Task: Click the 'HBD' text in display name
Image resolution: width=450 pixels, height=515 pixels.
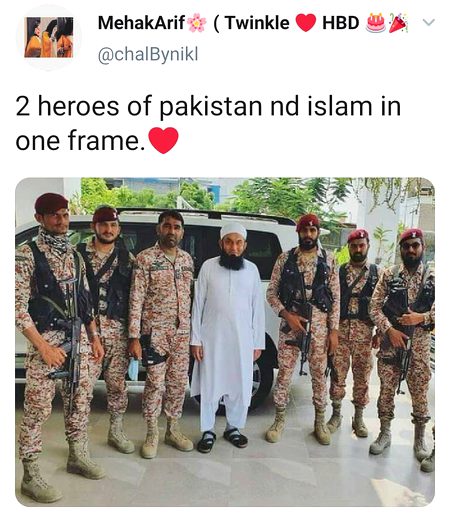Action: (x=340, y=23)
